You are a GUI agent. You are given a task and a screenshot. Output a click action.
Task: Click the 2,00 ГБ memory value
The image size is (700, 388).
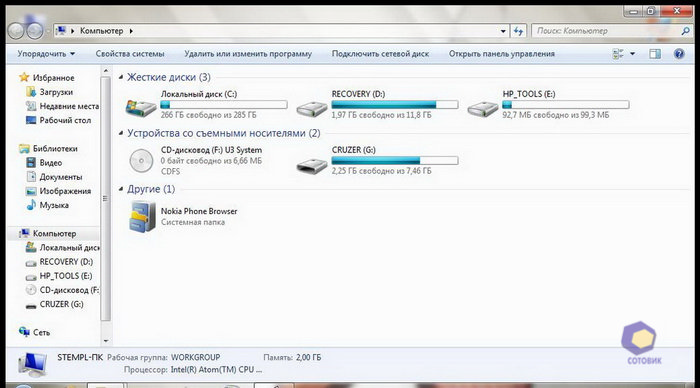click(x=308, y=357)
